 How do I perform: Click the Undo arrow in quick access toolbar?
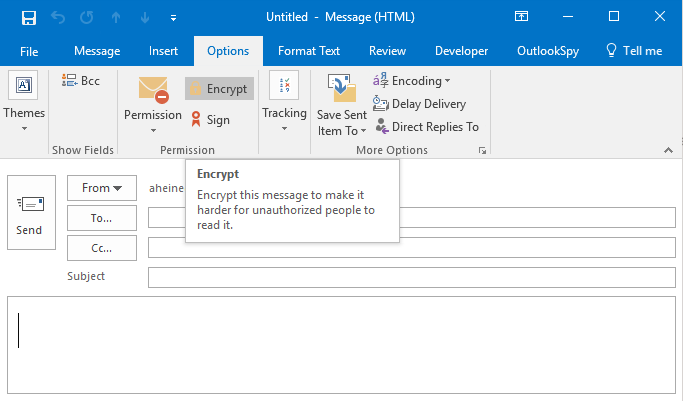58,17
